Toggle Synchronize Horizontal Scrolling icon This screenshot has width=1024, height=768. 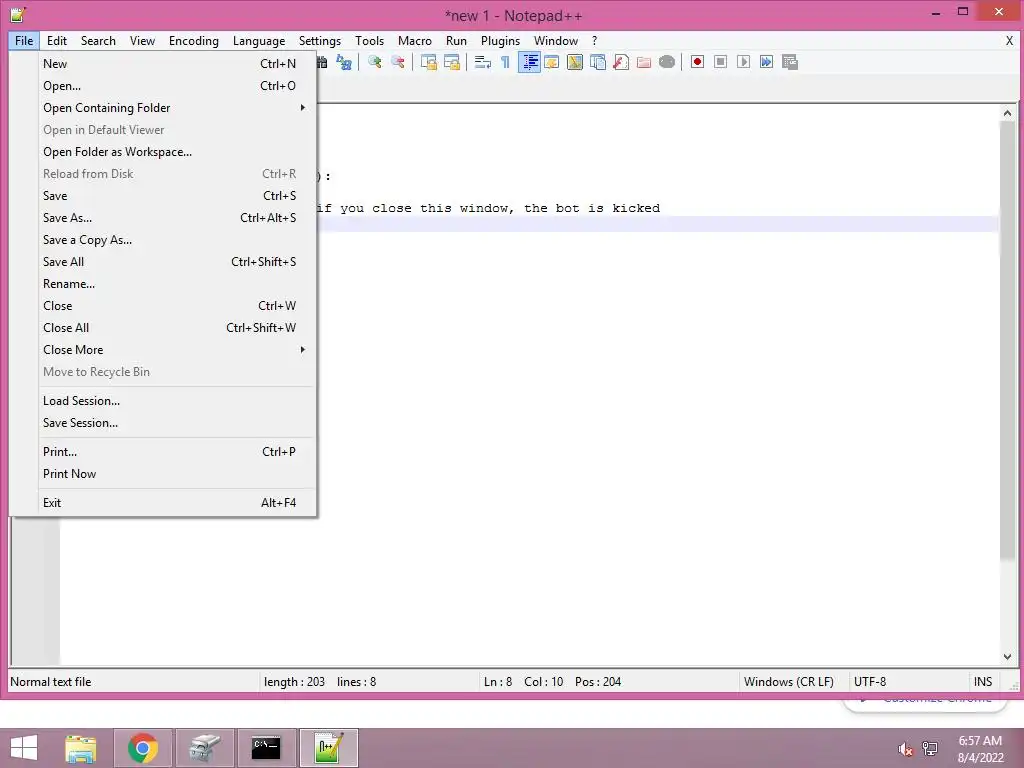pos(452,62)
